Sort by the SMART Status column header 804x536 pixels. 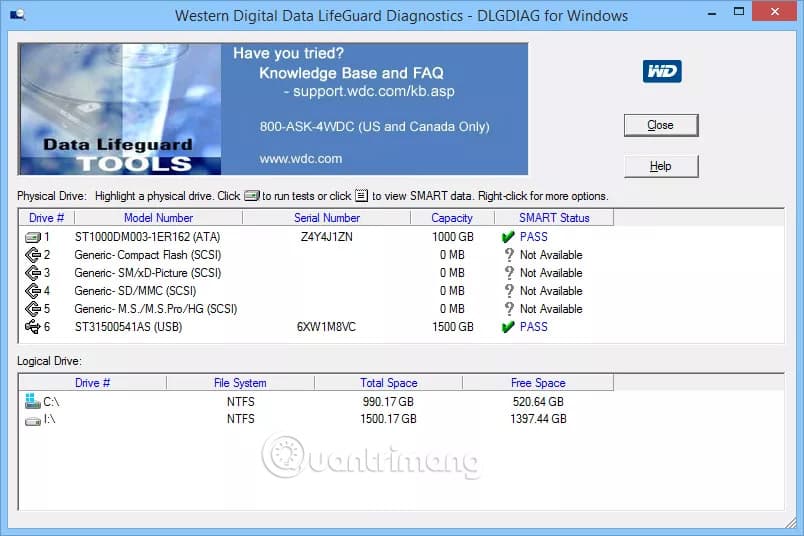pyautogui.click(x=554, y=217)
